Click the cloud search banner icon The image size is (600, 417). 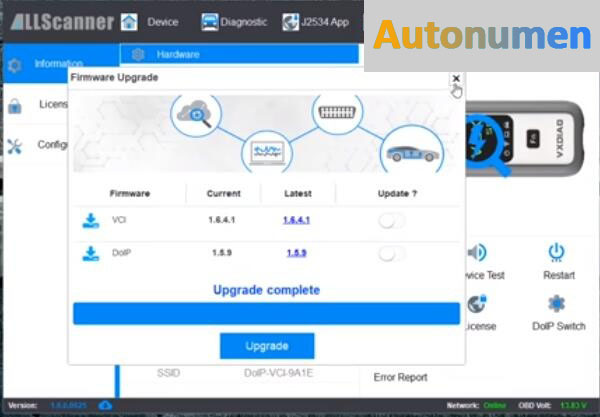196,113
